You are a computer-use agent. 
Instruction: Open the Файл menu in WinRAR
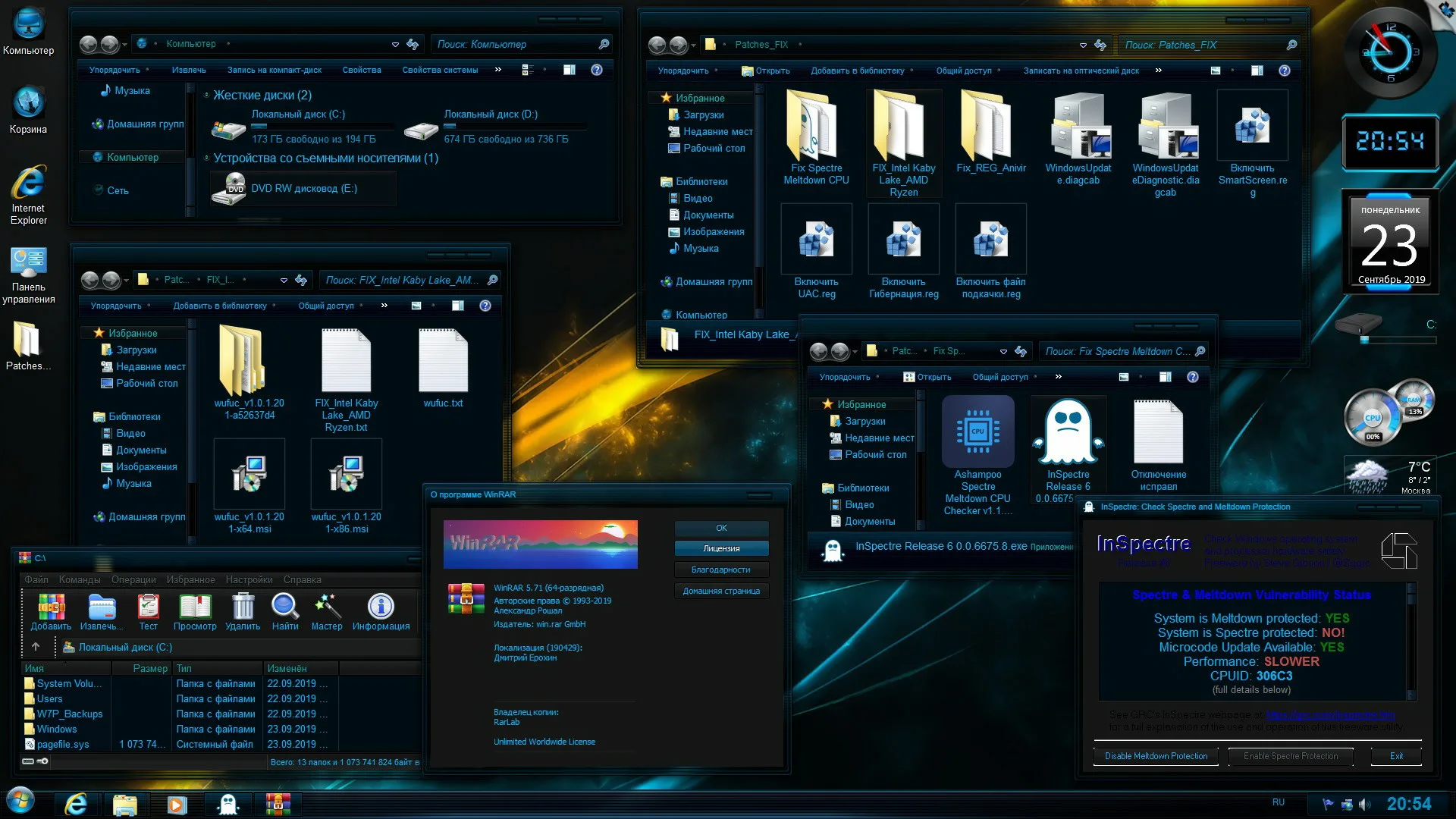(x=36, y=579)
